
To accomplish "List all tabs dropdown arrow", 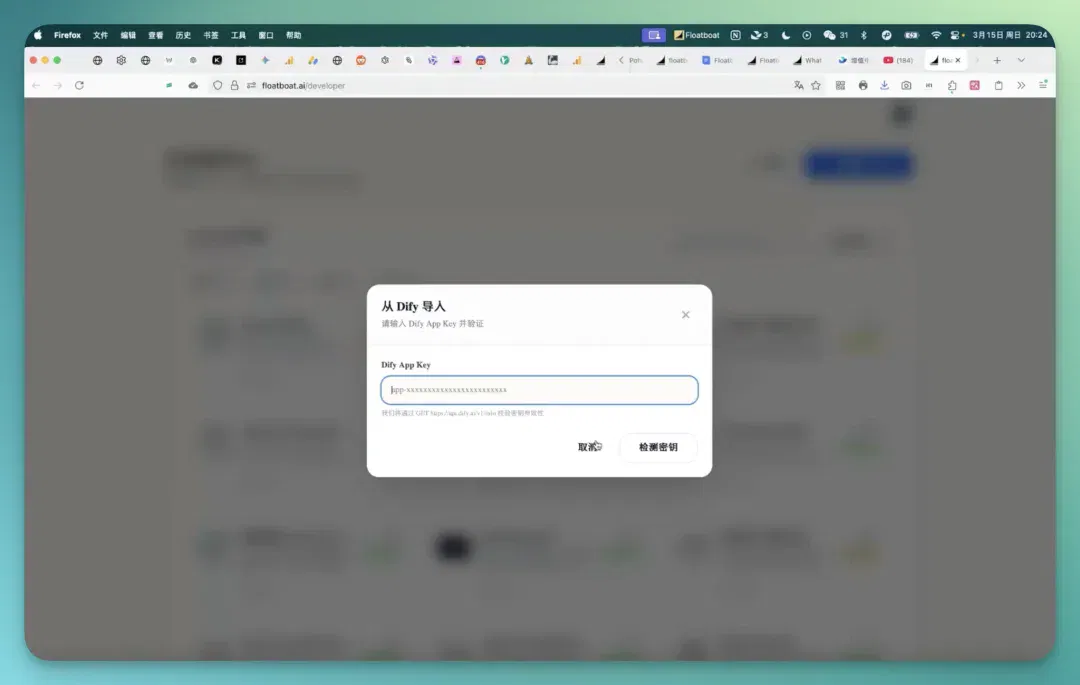I will pyautogui.click(x=1021, y=61).
